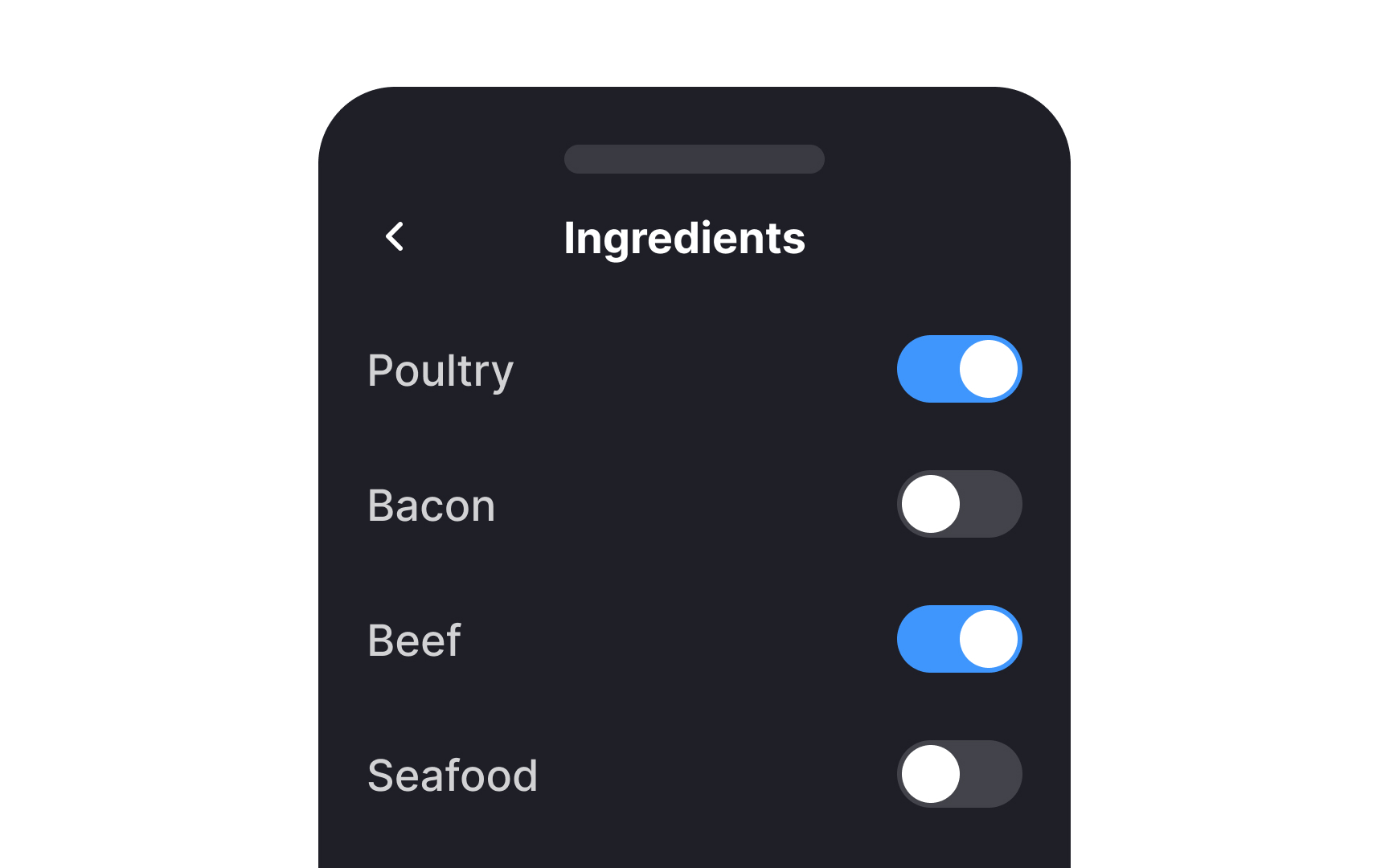Tap the blue Beef switch knob
The width and height of the screenshot is (1389, 868).
tap(990, 639)
